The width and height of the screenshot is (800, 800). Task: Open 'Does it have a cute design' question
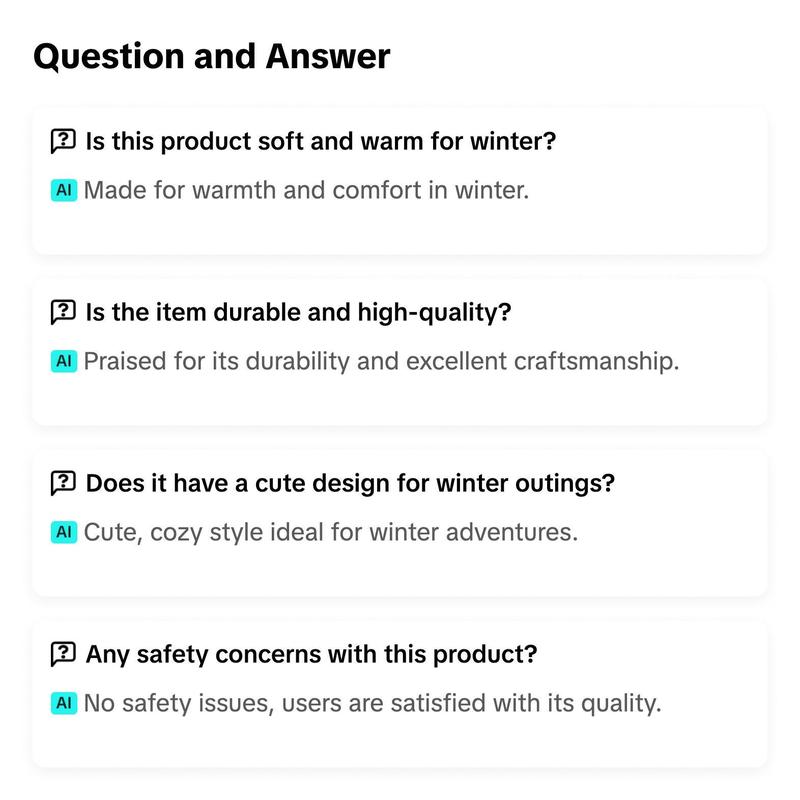coord(350,483)
